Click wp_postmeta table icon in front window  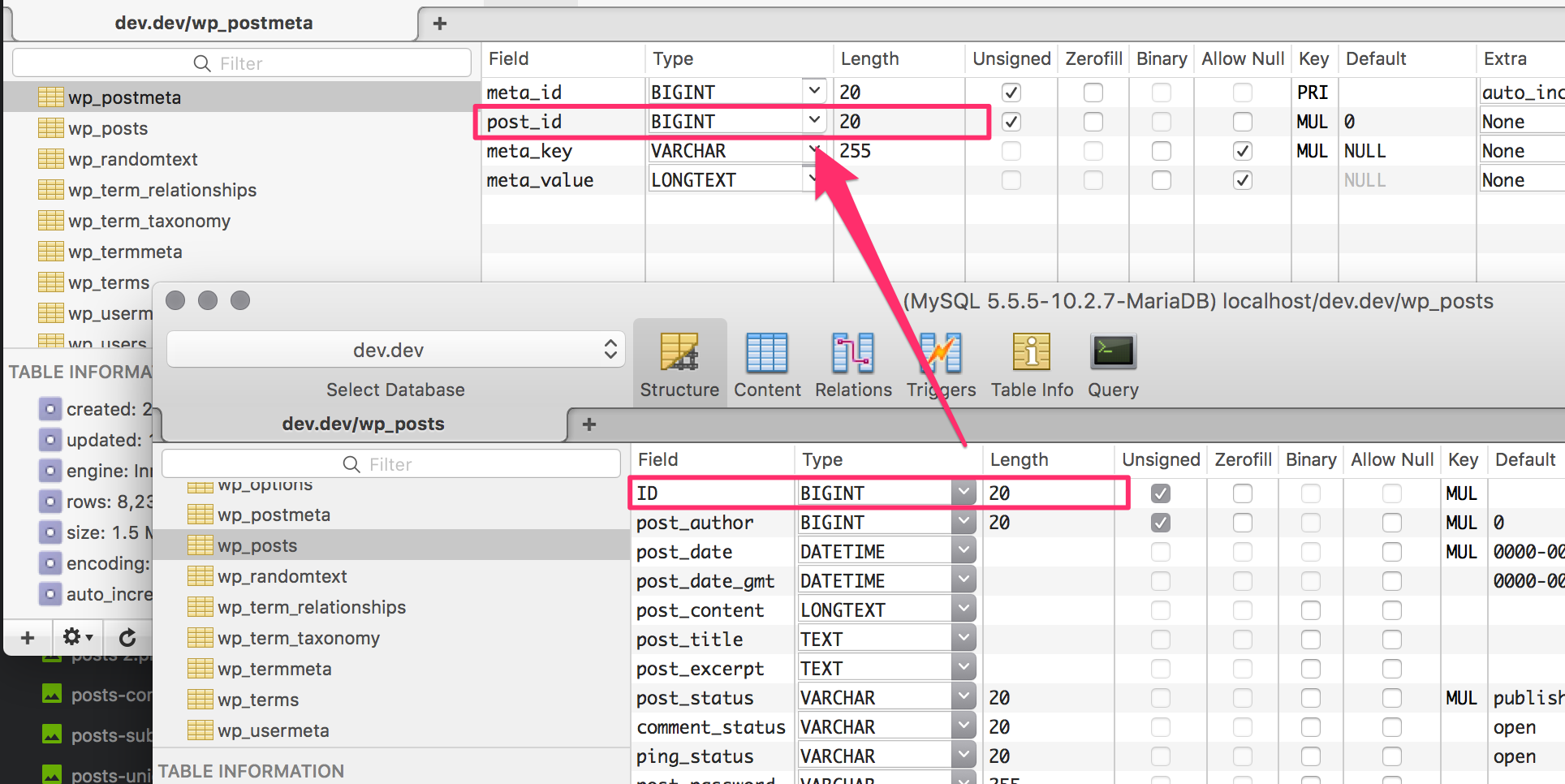200,515
